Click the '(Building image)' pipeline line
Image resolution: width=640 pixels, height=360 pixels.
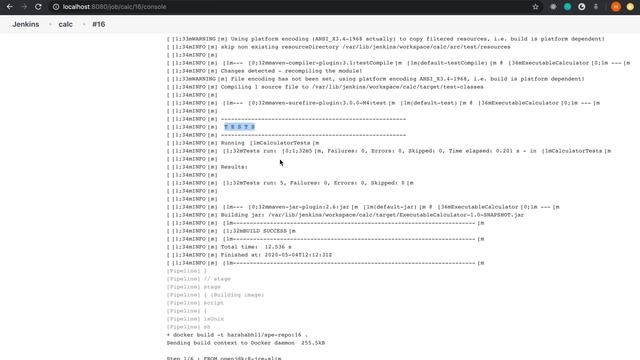[215, 295]
